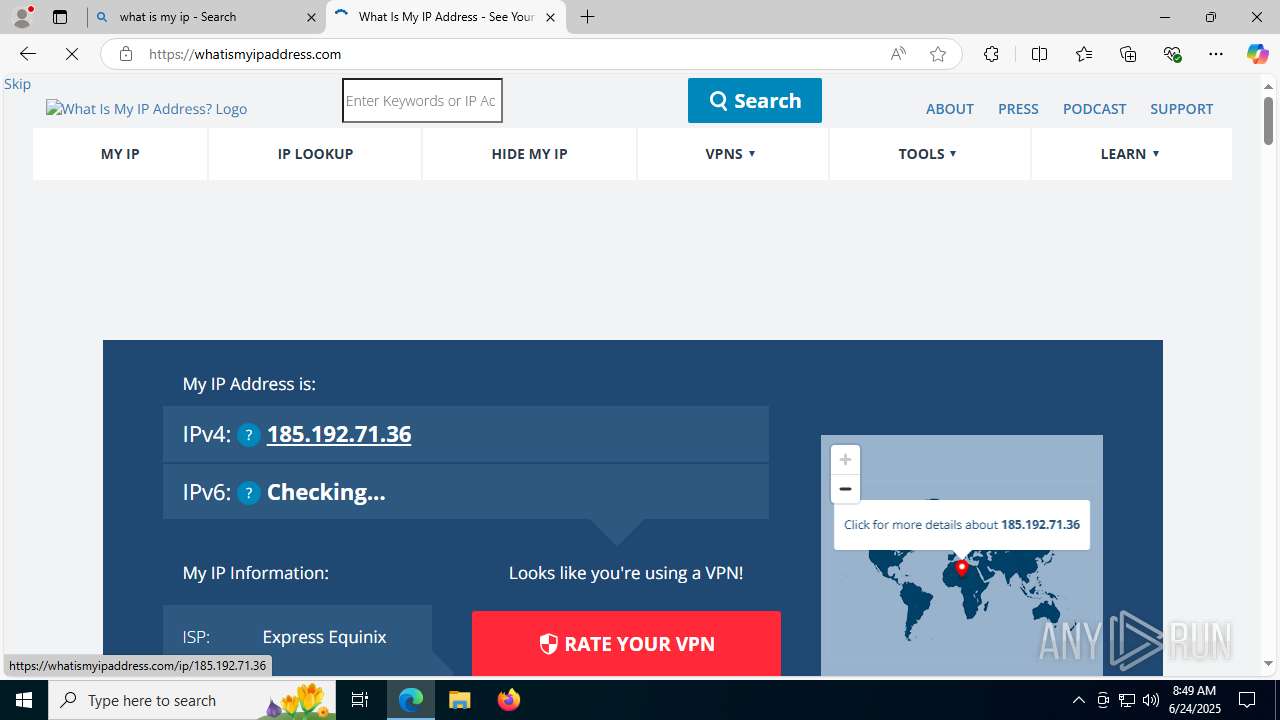Switch to 'what is my ip - Search' tab
Image resolution: width=1280 pixels, height=720 pixels.
206,17
